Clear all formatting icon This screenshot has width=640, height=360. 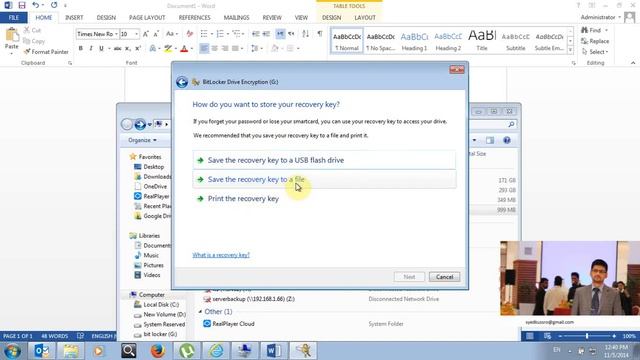190,34
